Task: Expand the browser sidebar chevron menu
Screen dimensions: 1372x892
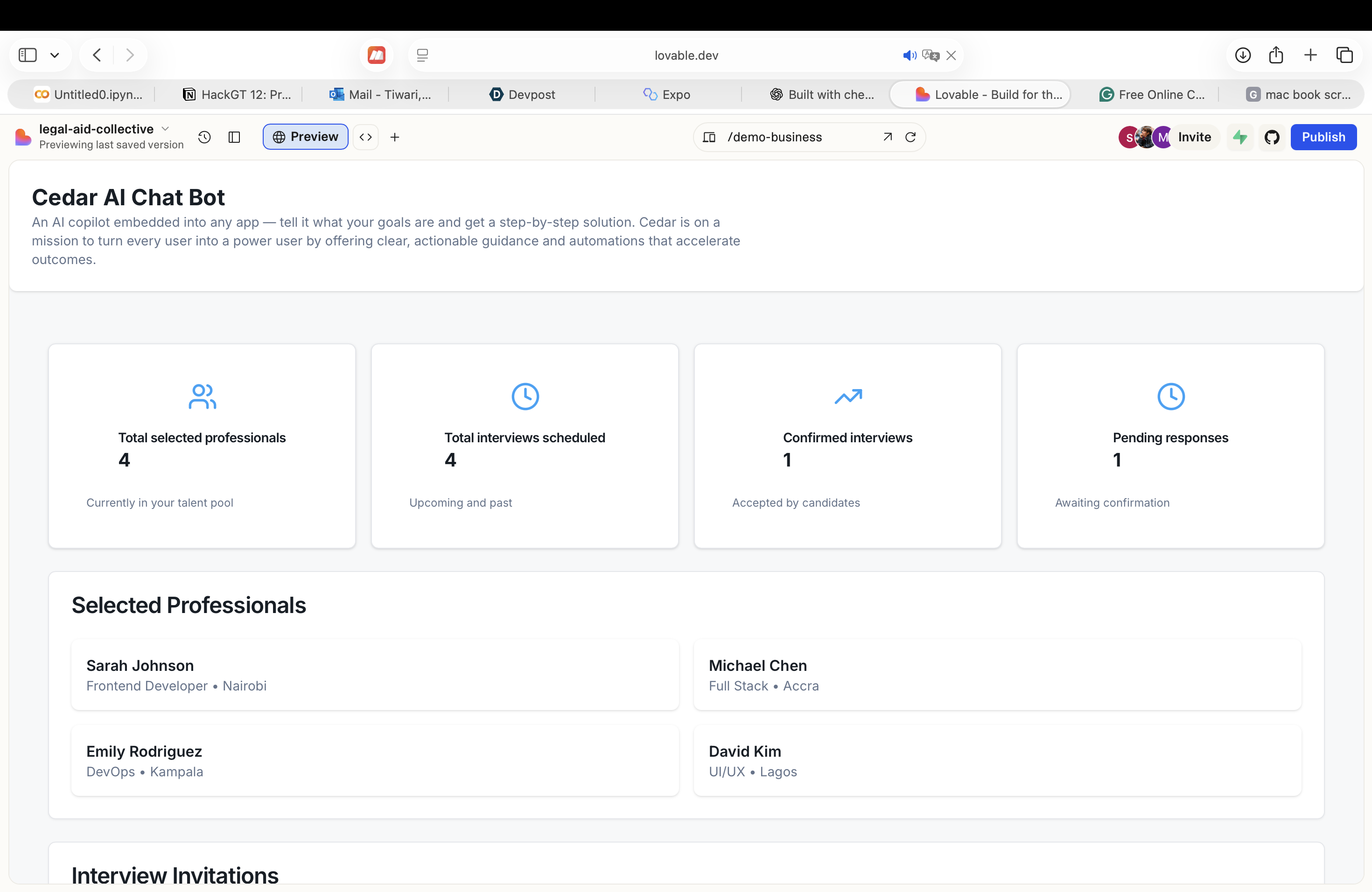Action: [55, 56]
